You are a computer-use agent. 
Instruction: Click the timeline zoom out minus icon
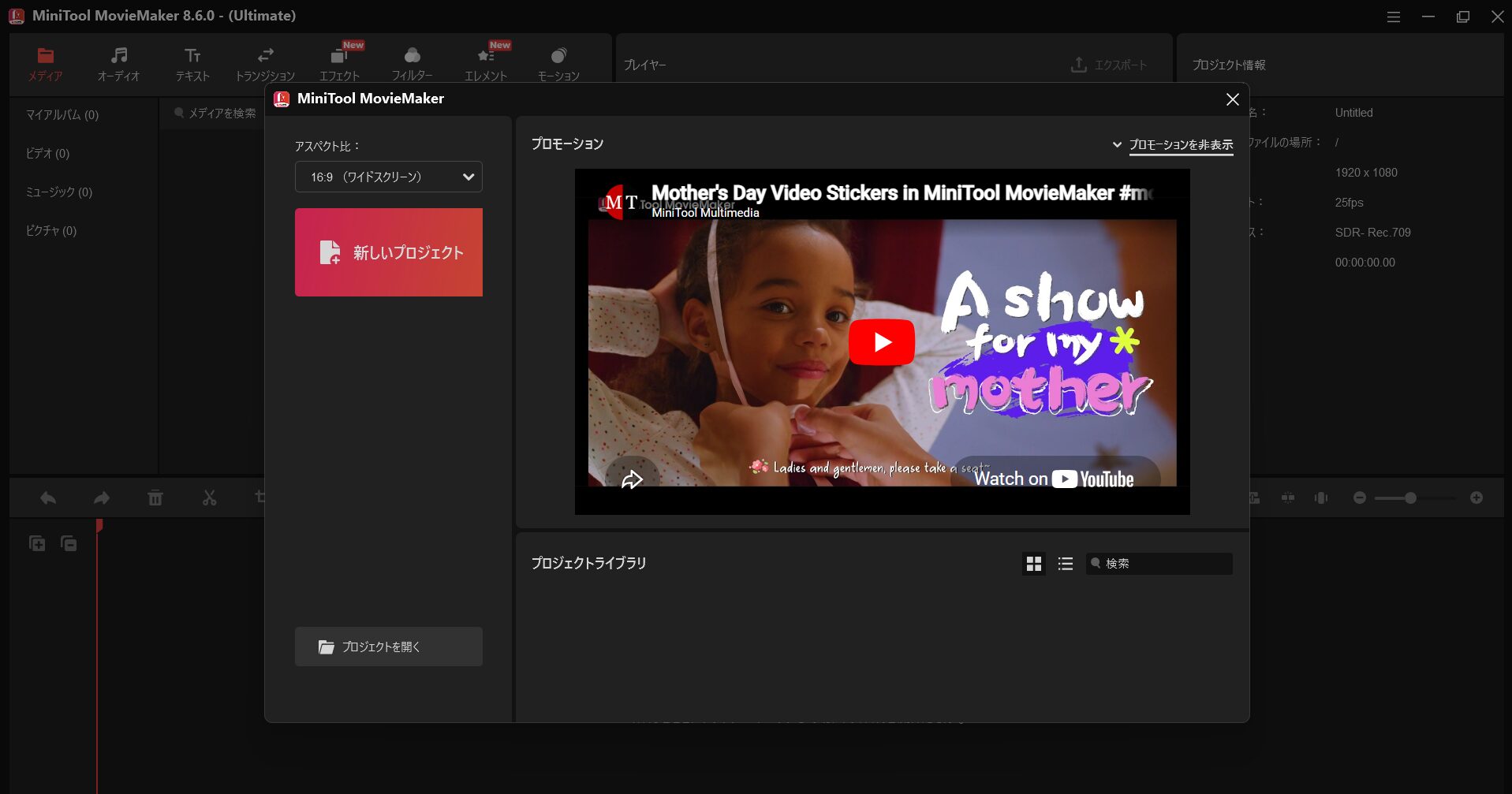[1360, 498]
